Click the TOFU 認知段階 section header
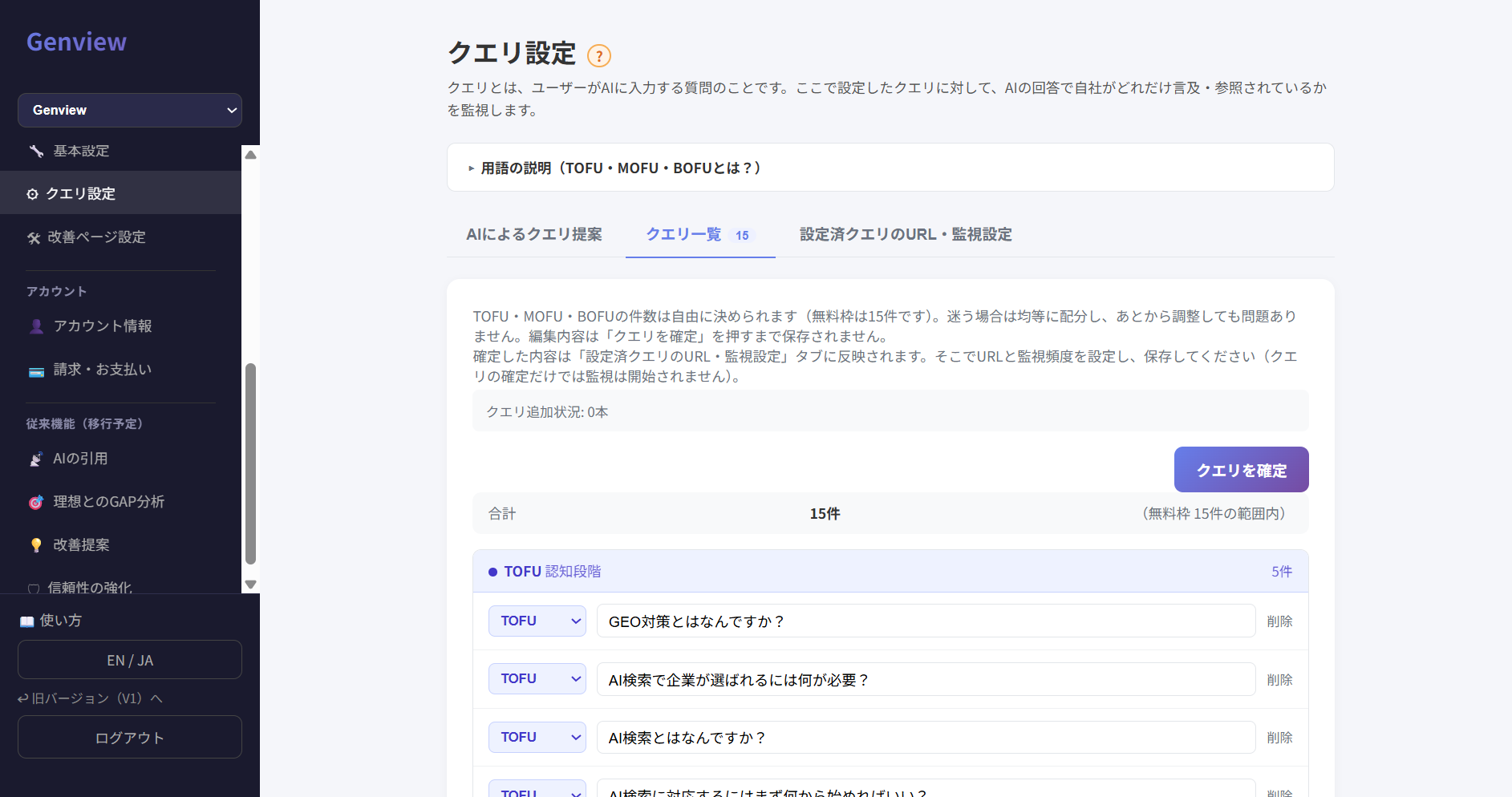Viewport: 1512px width, 797px height. point(890,571)
